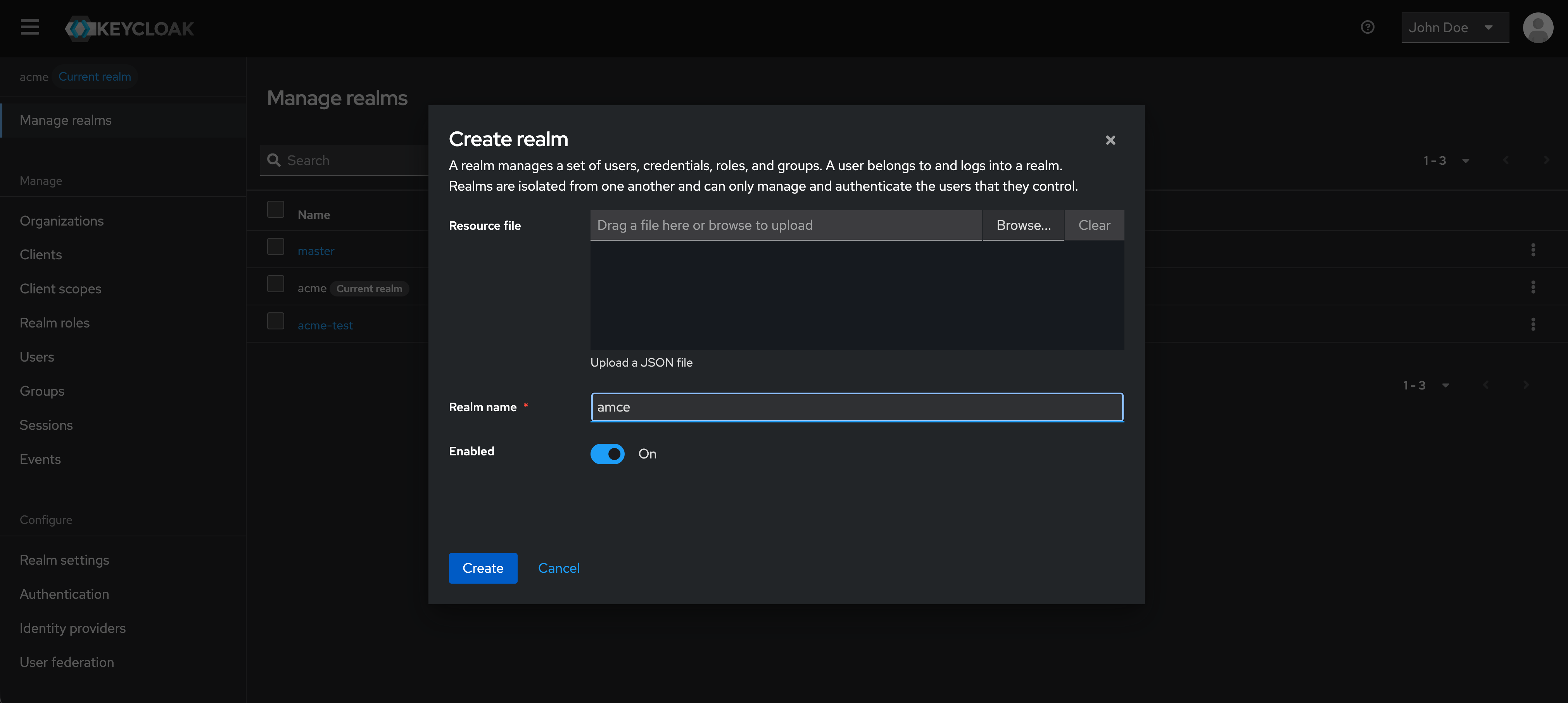Open Realm settings from the sidebar
The image size is (1568, 703).
pos(64,560)
